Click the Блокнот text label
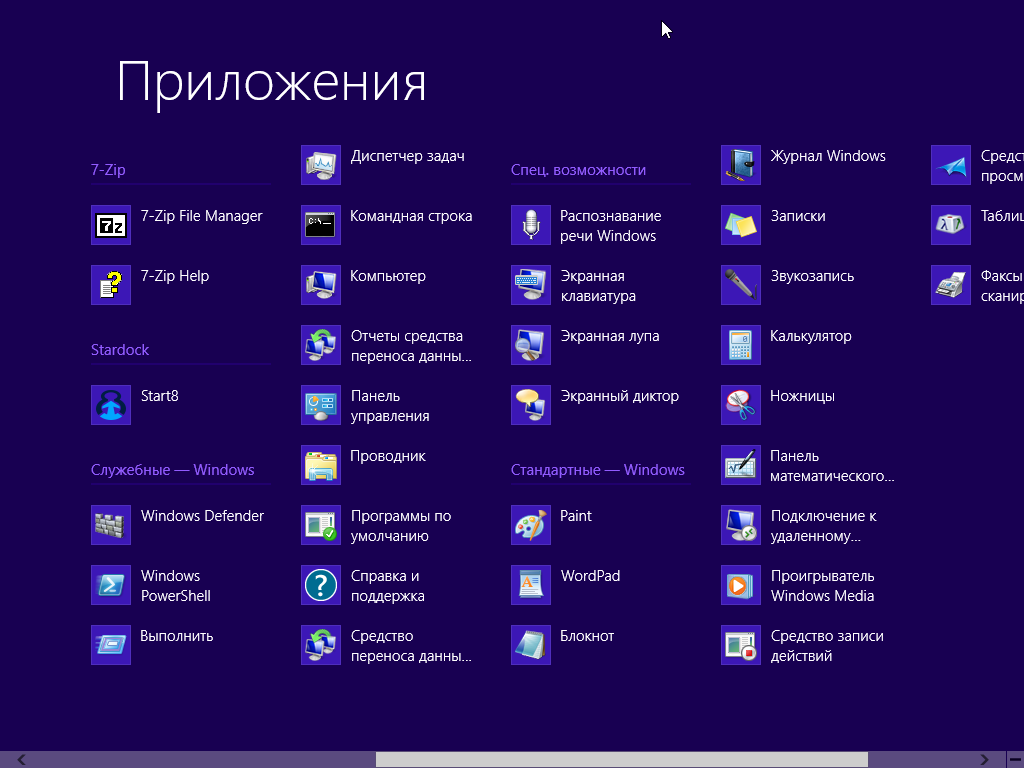Viewport: 1024px width, 768px height. [587, 636]
